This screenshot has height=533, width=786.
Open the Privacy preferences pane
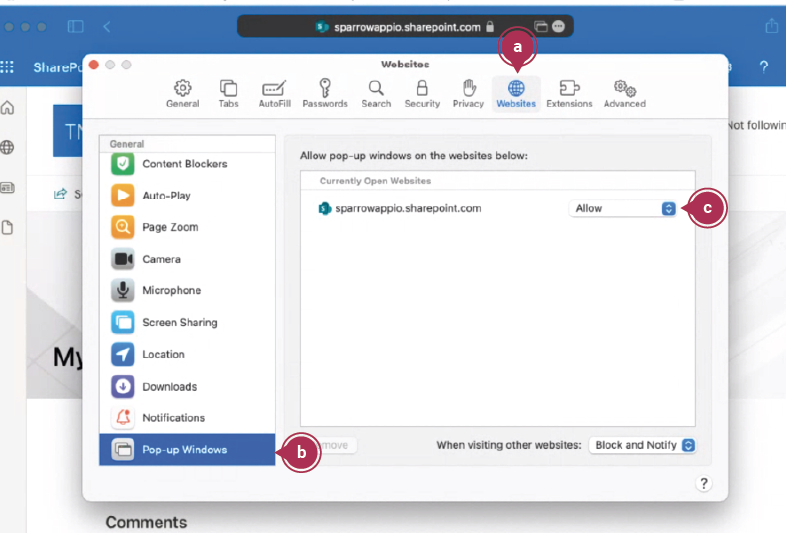(468, 93)
